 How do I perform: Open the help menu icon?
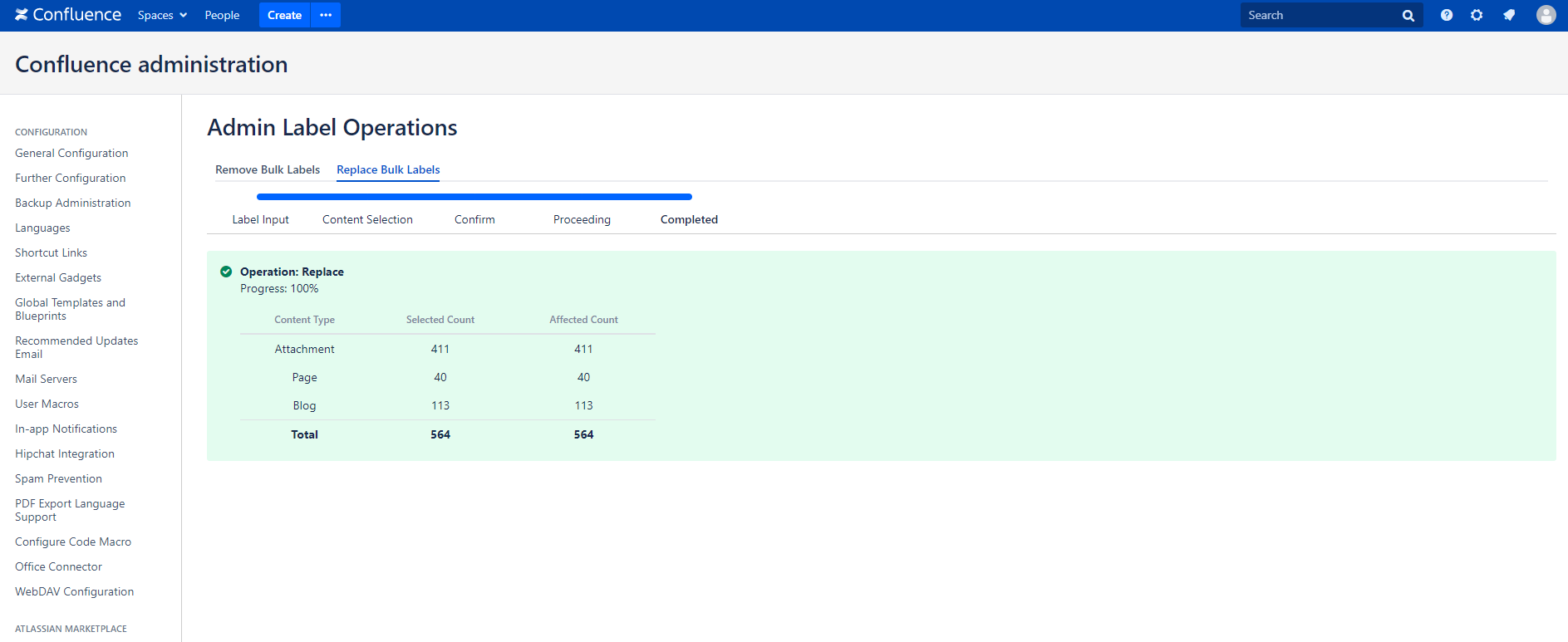point(1447,15)
